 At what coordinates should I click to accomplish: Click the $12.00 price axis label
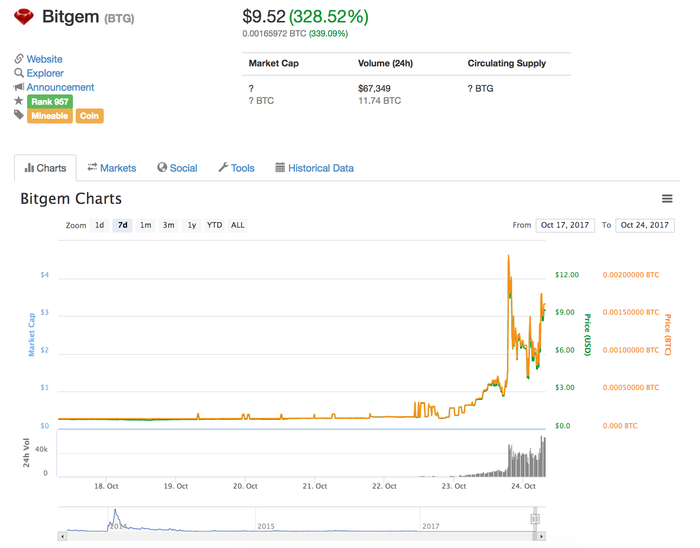[567, 275]
